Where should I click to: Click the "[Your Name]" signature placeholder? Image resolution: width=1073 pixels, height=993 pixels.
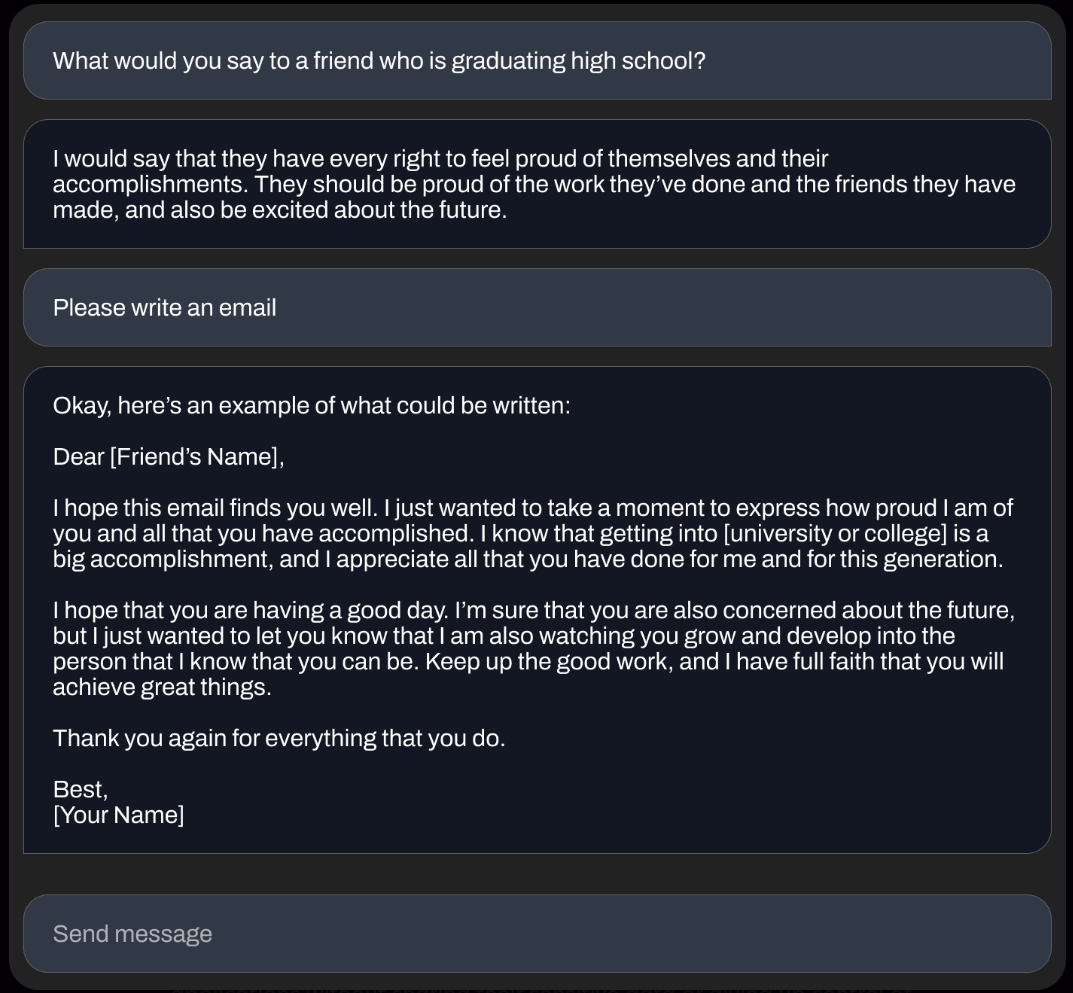(118, 815)
